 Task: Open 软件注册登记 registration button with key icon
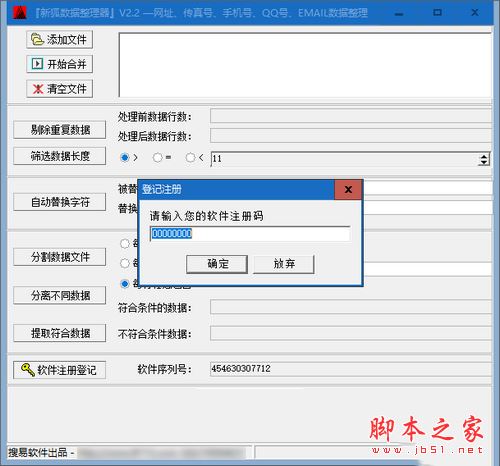click(x=60, y=370)
